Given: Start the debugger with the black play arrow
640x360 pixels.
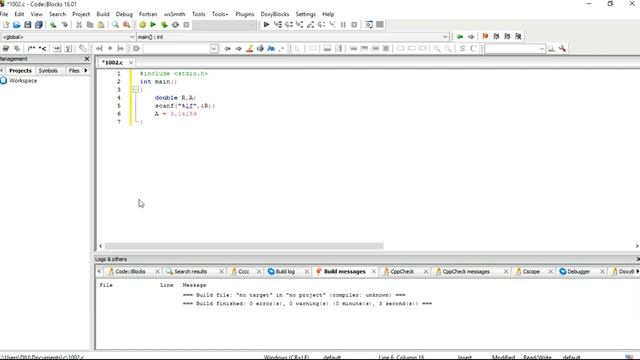Looking at the screenshot, I should pos(266,25).
